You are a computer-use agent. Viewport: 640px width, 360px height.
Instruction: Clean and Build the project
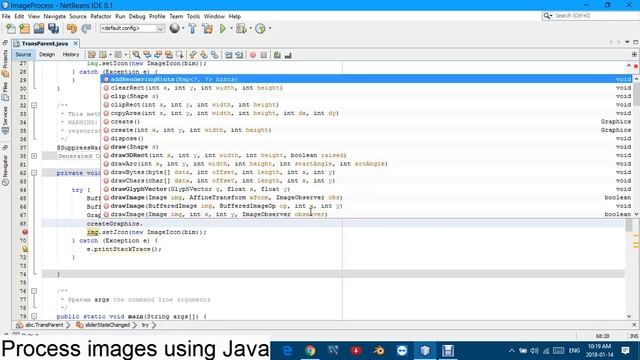coord(207,29)
